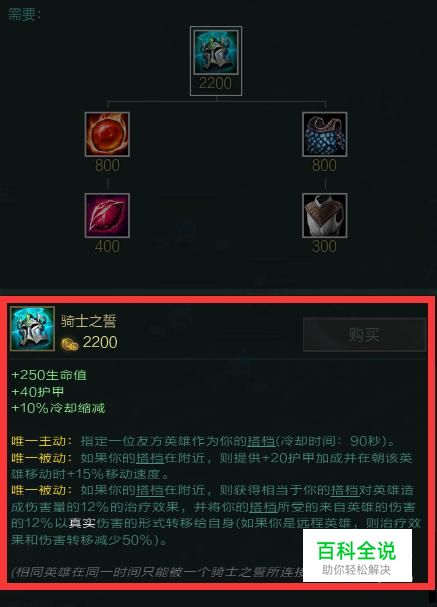Choose the red leaf item costing 400
The height and width of the screenshot is (607, 437).
pyautogui.click(x=107, y=215)
